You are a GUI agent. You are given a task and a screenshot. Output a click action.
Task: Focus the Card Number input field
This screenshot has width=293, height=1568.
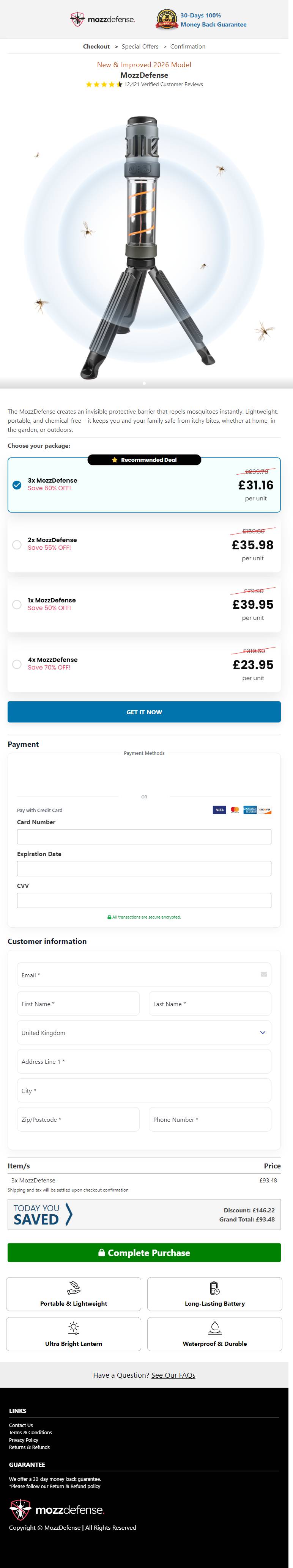coord(144,836)
